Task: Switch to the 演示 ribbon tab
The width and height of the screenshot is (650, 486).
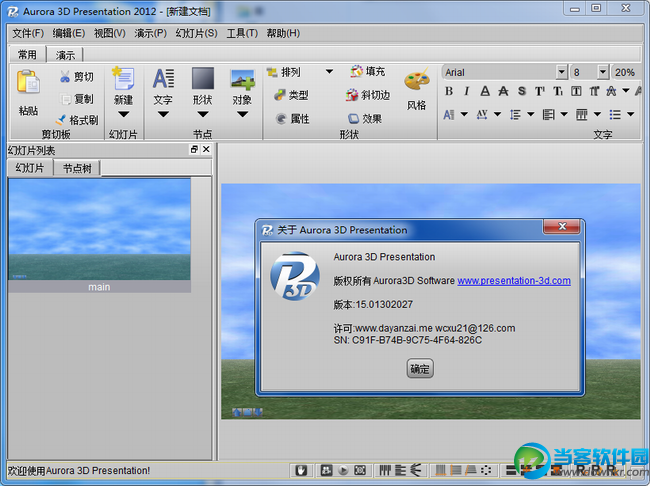Action: pos(65,55)
